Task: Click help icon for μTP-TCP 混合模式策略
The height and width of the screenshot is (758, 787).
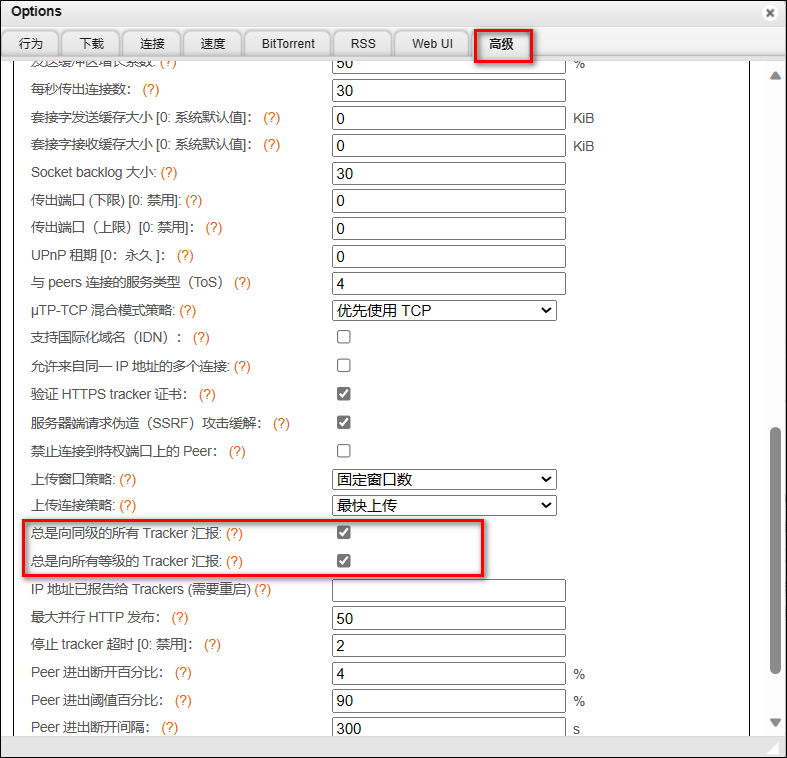Action: [x=188, y=311]
